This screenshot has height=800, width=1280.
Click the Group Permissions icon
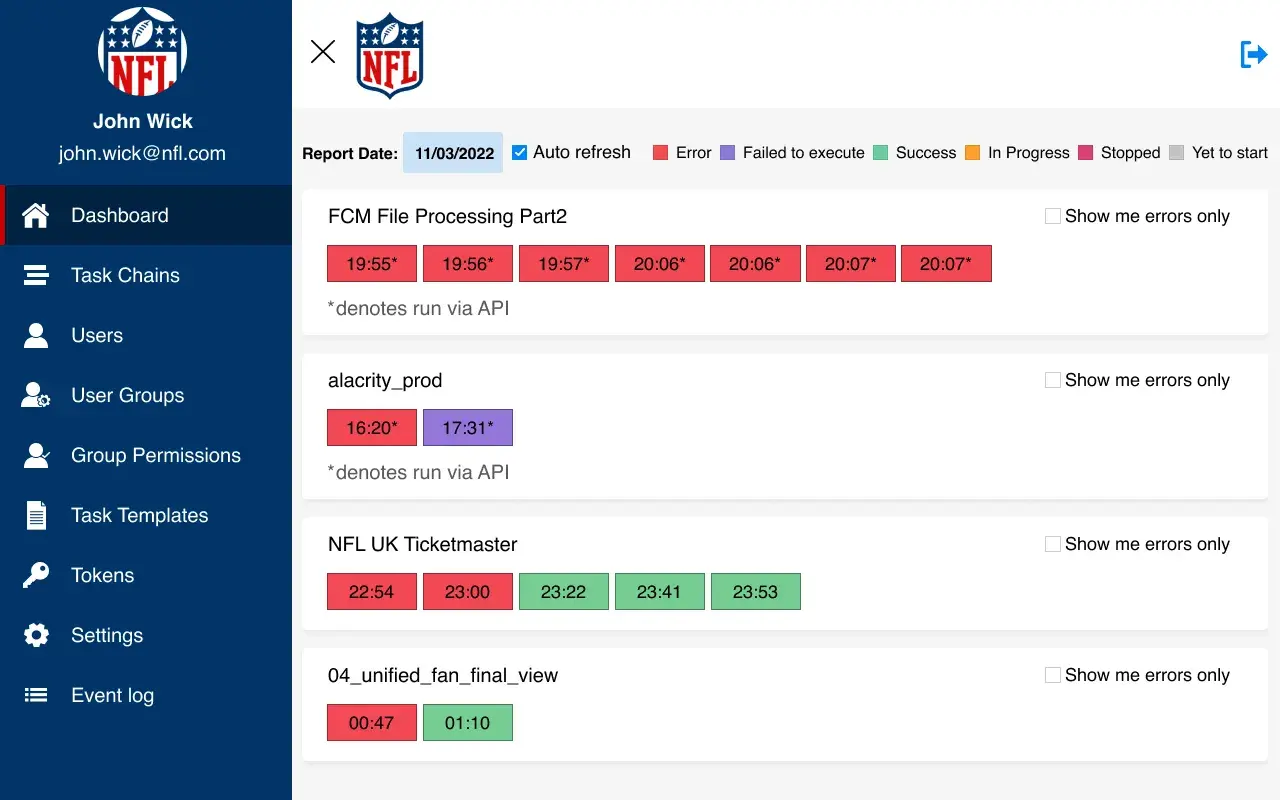pos(36,455)
